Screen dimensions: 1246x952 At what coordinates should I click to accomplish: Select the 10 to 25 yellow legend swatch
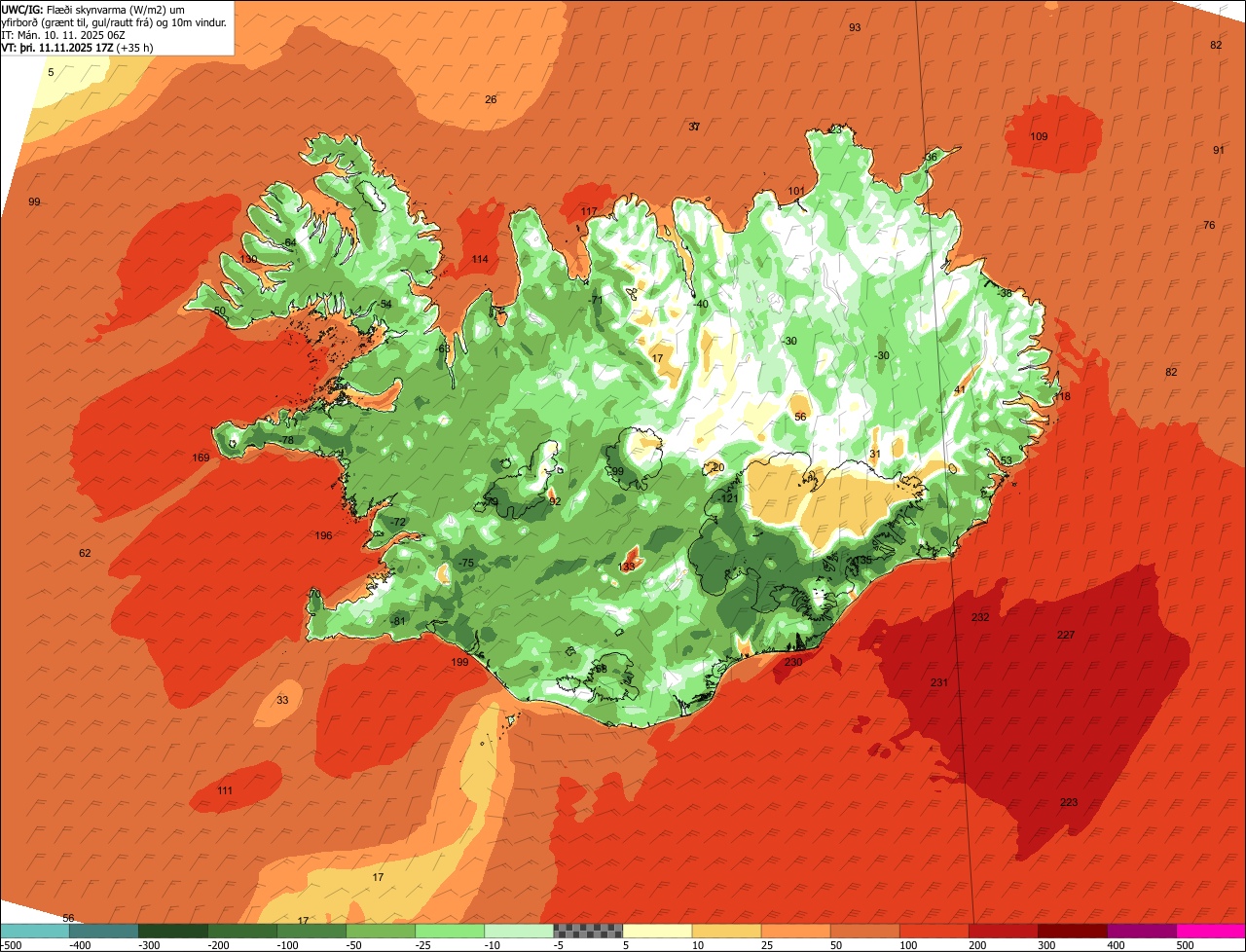(726, 931)
